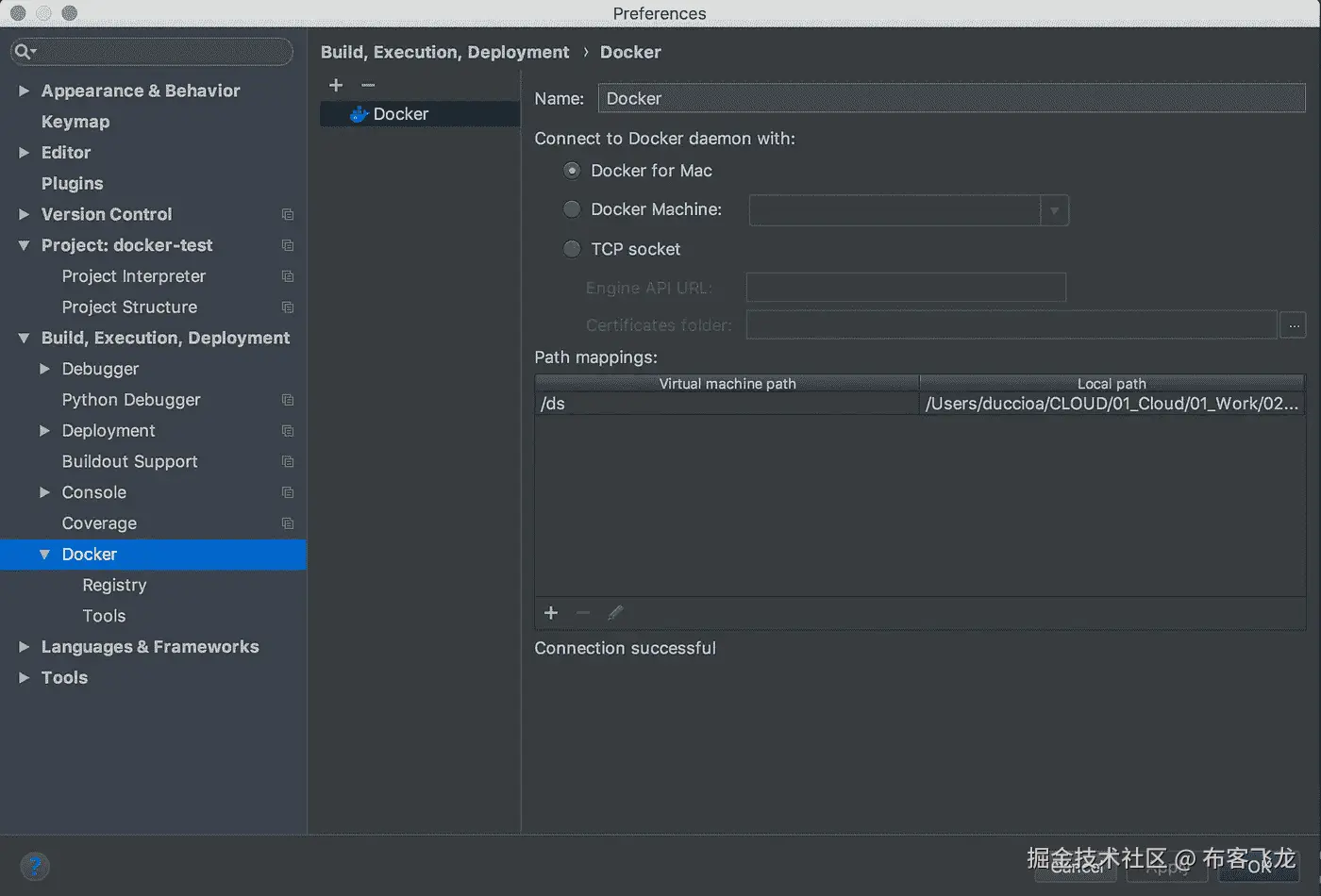Browse for certificates folder with ellipsis button
The height and width of the screenshot is (896, 1321).
tap(1293, 325)
